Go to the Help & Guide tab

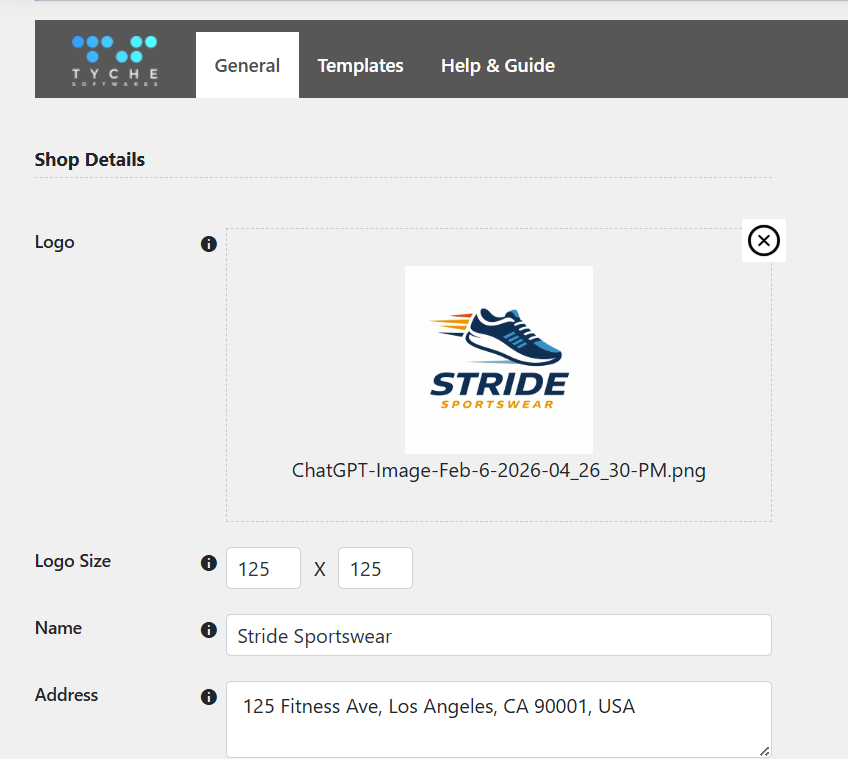(497, 66)
